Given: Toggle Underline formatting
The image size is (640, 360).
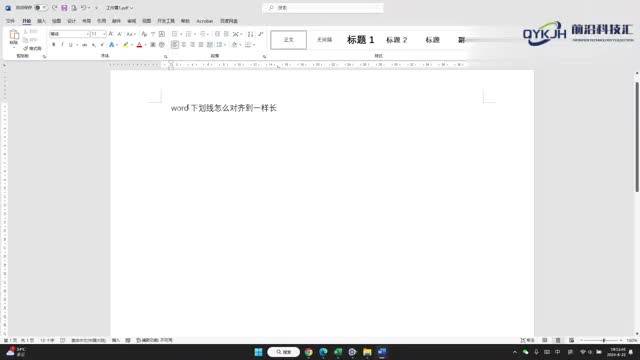Looking at the screenshot, I should [x=71, y=44].
